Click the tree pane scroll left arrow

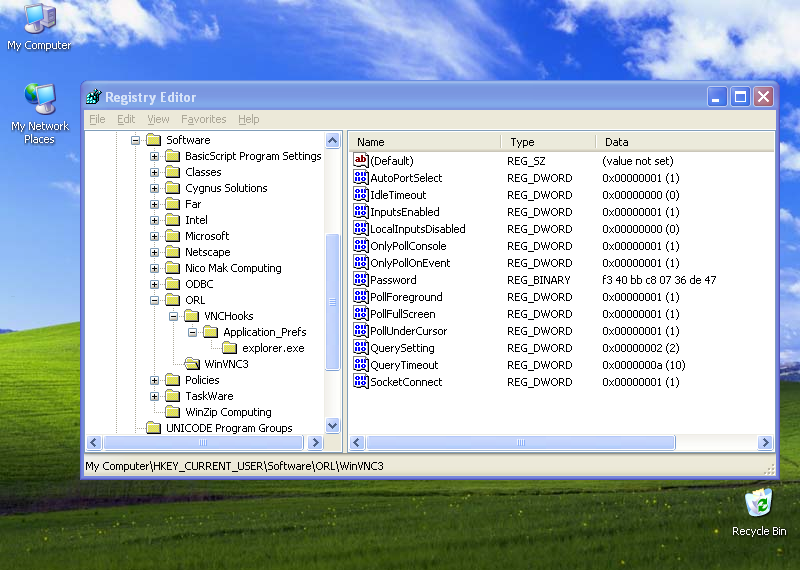(94, 442)
